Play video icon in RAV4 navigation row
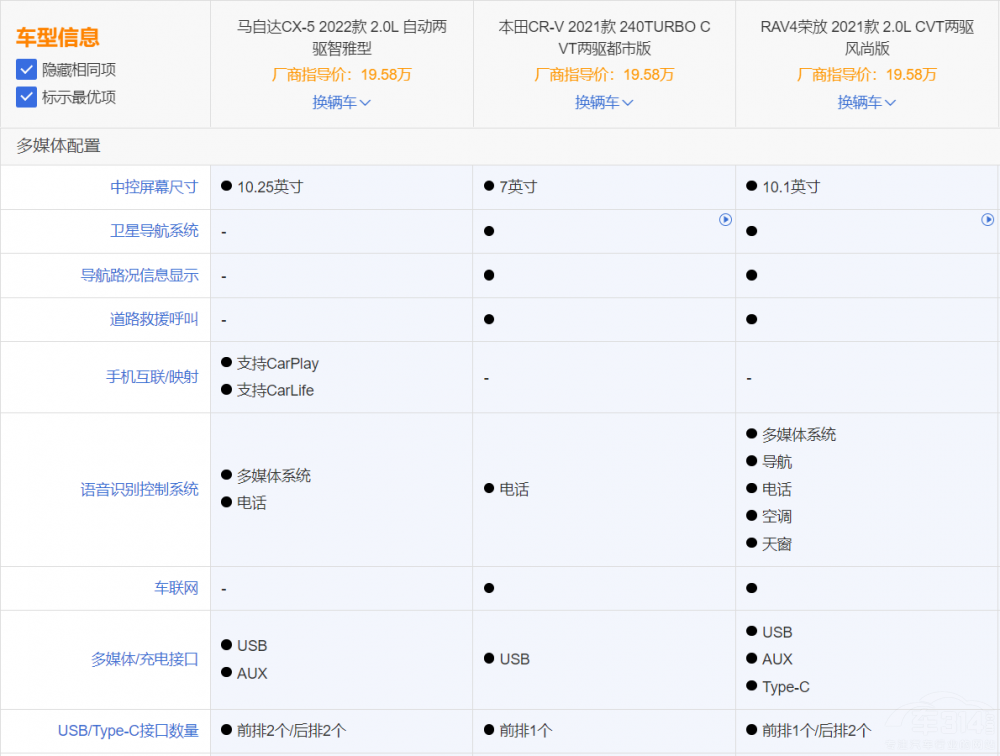Image resolution: width=1000 pixels, height=756 pixels. click(988, 220)
